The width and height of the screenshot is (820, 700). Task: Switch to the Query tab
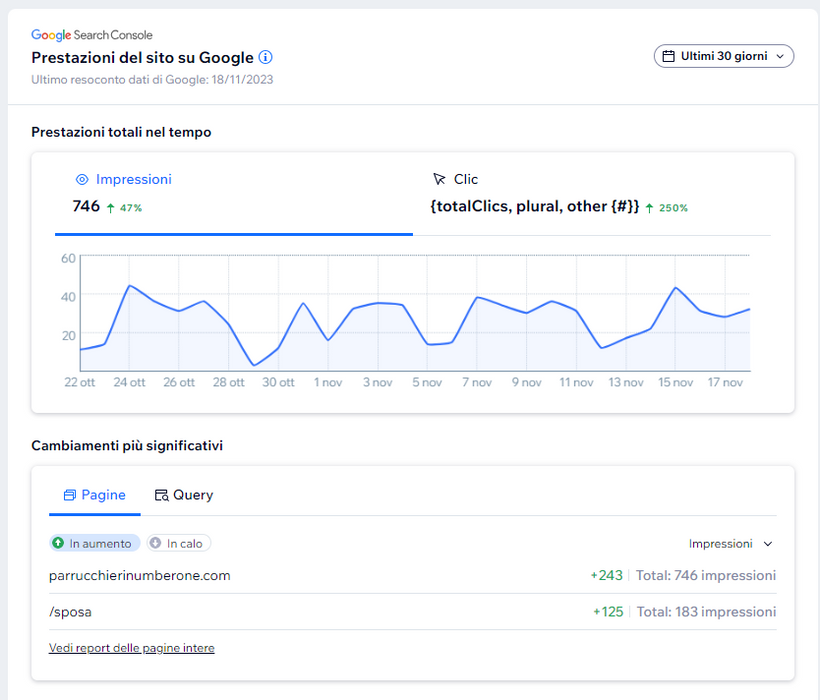[184, 495]
